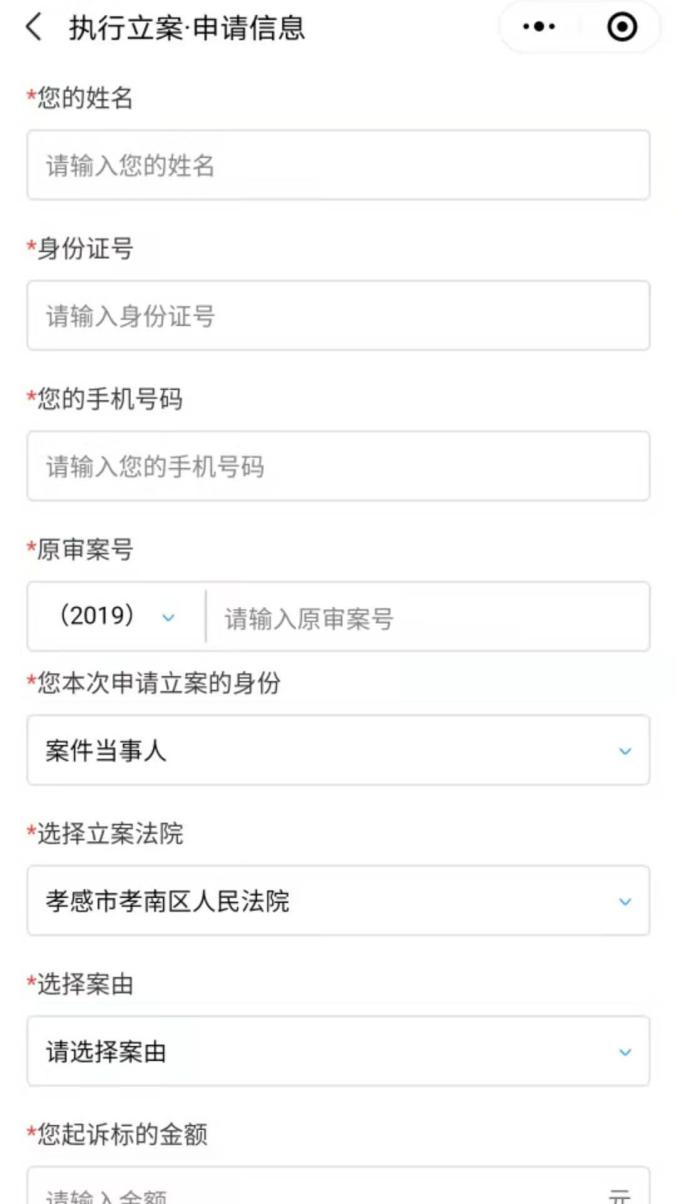677x1204 pixels.
Task: Click the 执行立案·申请信息 page title
Action: tap(186, 28)
